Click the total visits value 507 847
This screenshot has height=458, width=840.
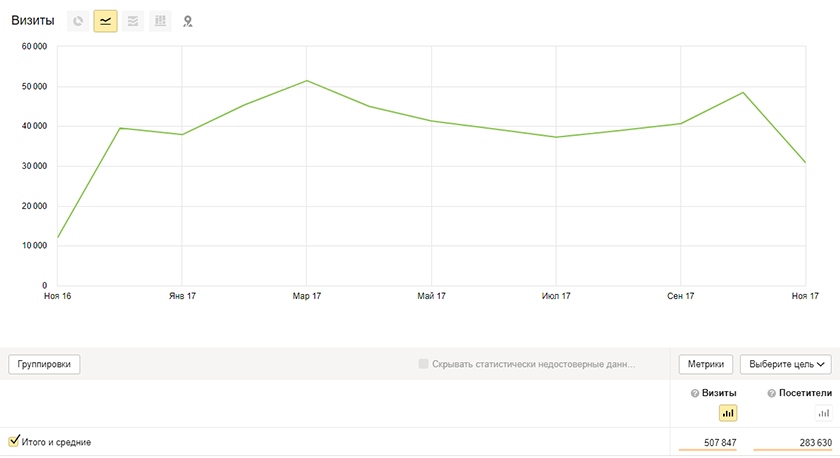point(715,442)
